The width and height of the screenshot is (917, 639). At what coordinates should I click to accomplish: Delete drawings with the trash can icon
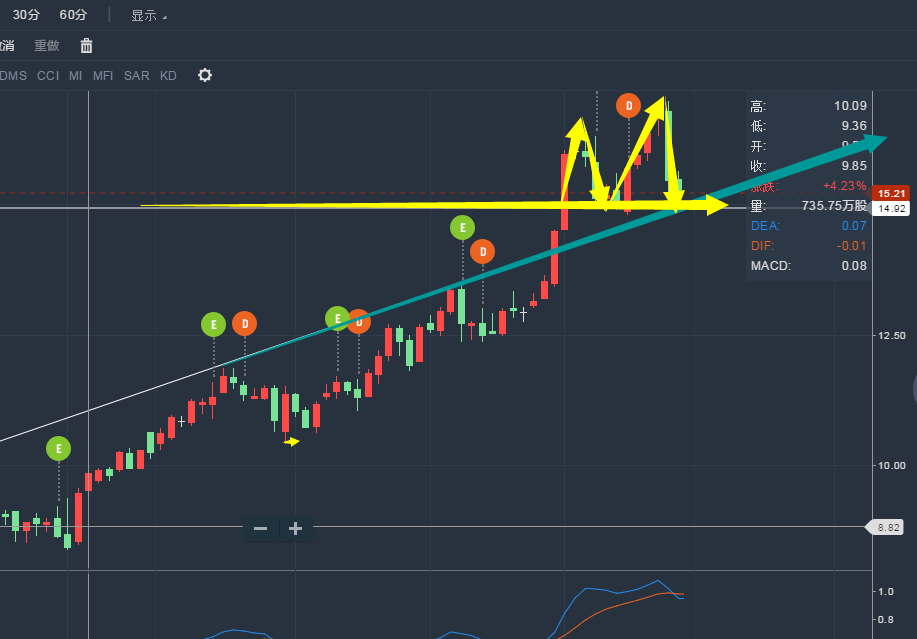point(87,46)
